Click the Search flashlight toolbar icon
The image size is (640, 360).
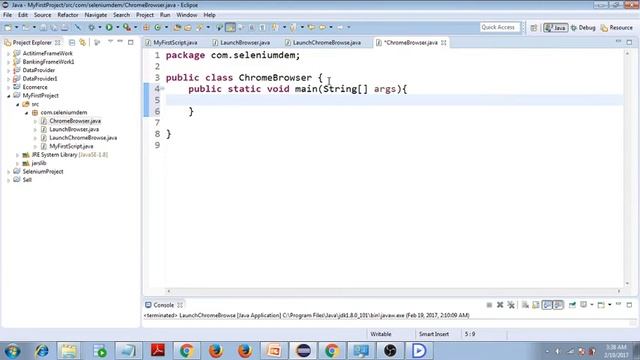200,27
